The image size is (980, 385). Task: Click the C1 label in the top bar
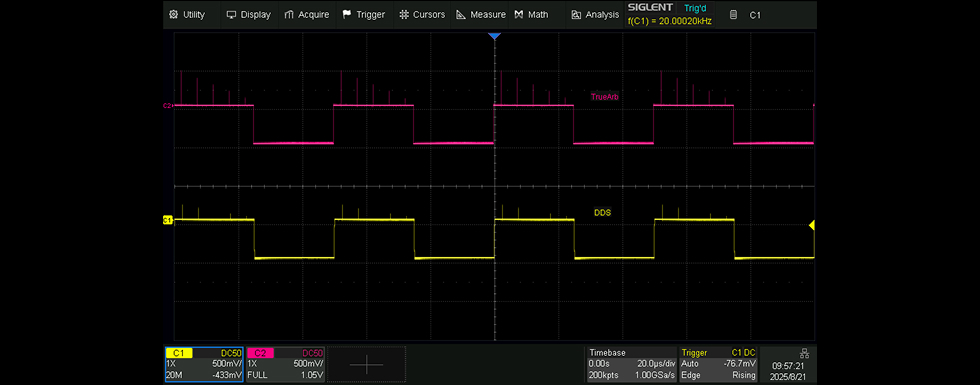pos(755,14)
